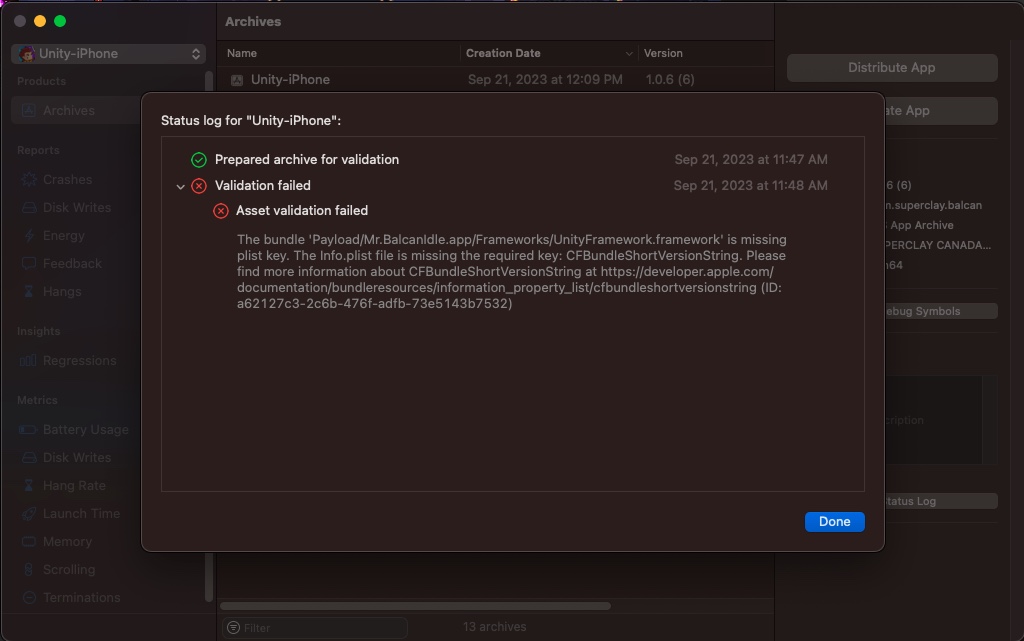1024x641 pixels.
Task: Click the Battery Usage icon
Action: coord(28,430)
